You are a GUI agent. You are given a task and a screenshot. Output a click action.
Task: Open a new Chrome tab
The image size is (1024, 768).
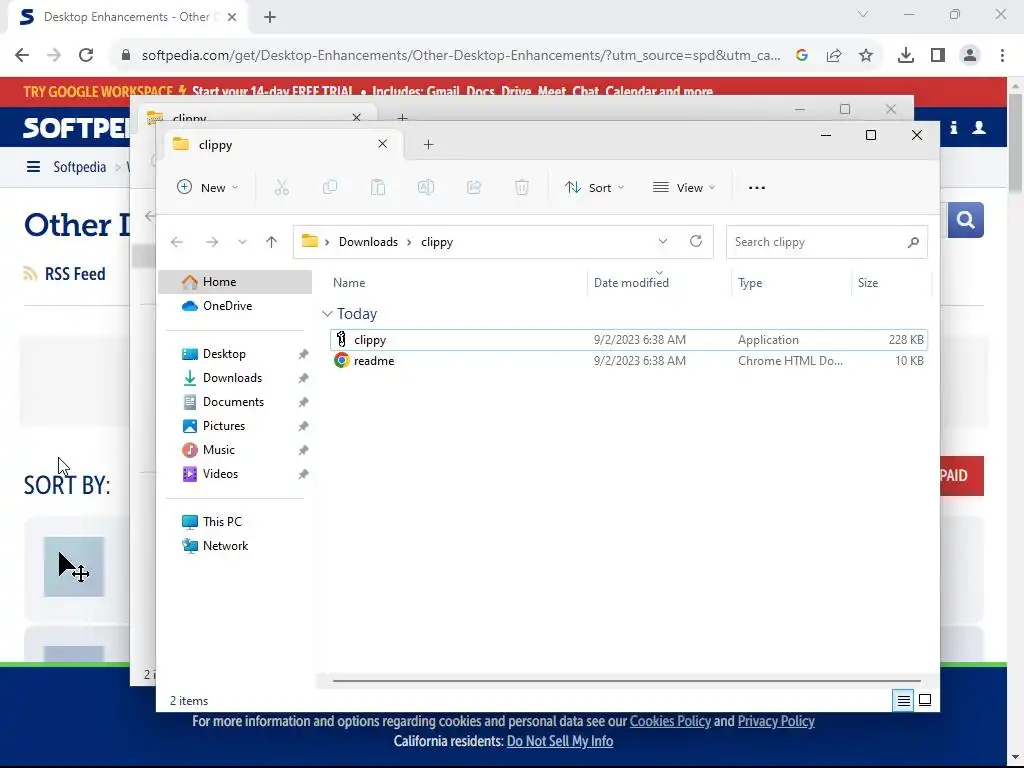(x=270, y=17)
